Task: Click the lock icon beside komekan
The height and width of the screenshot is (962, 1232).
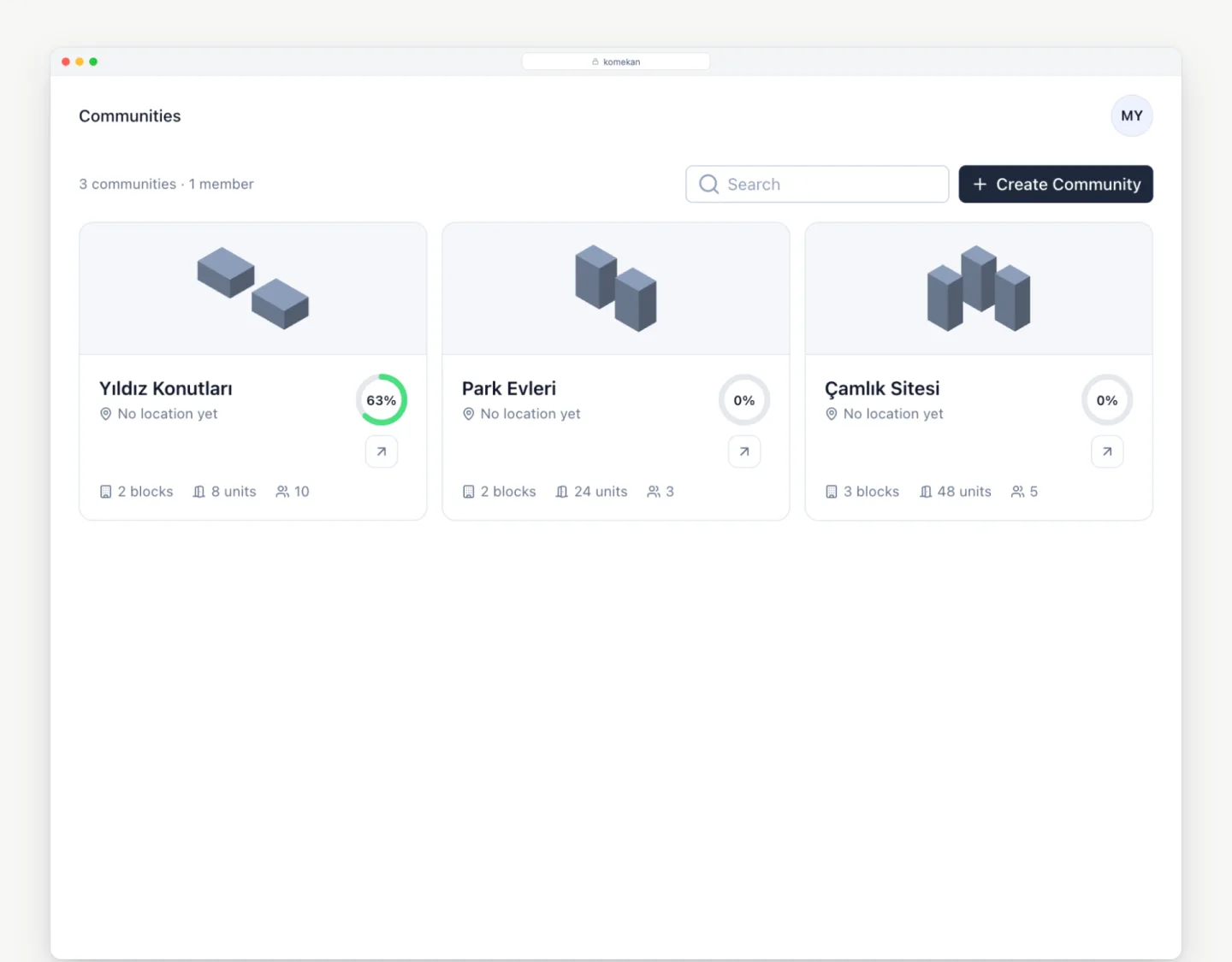Action: (x=595, y=62)
